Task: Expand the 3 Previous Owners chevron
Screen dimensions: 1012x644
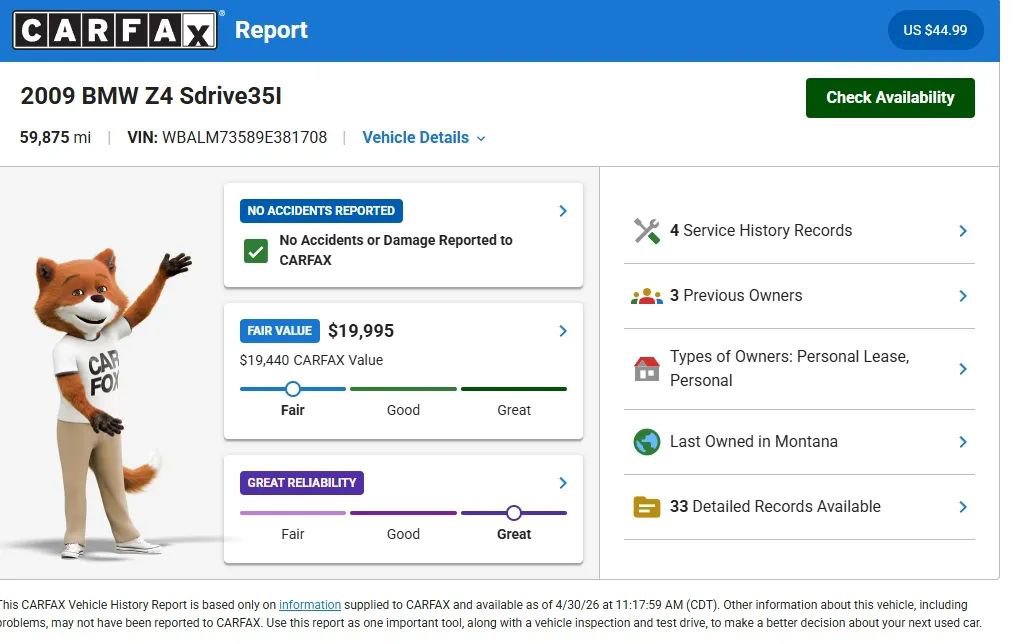Action: [x=963, y=296]
